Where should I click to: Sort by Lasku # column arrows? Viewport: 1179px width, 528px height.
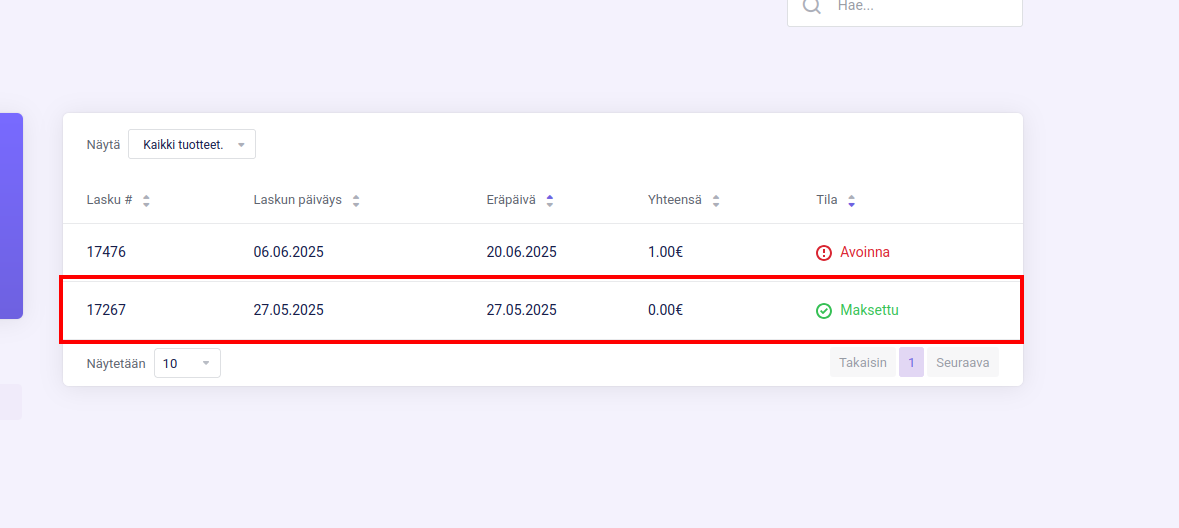tap(147, 201)
